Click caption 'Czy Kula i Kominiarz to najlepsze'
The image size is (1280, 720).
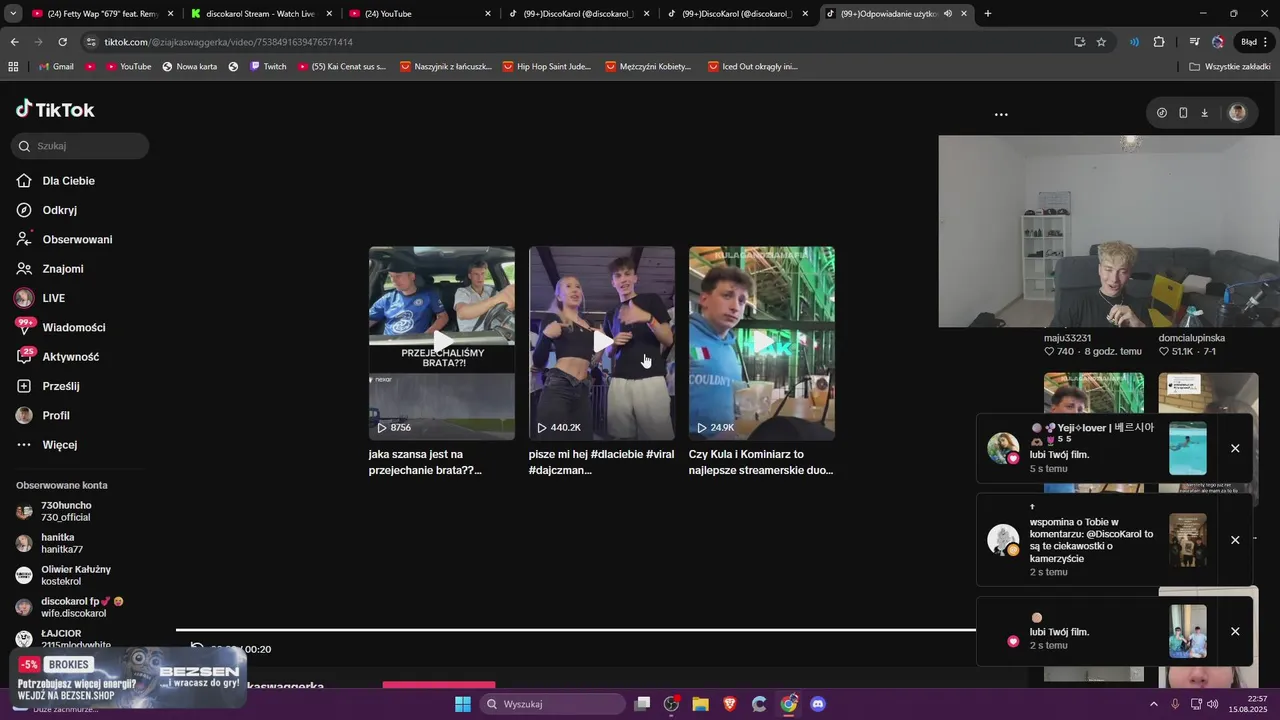tap(761, 462)
